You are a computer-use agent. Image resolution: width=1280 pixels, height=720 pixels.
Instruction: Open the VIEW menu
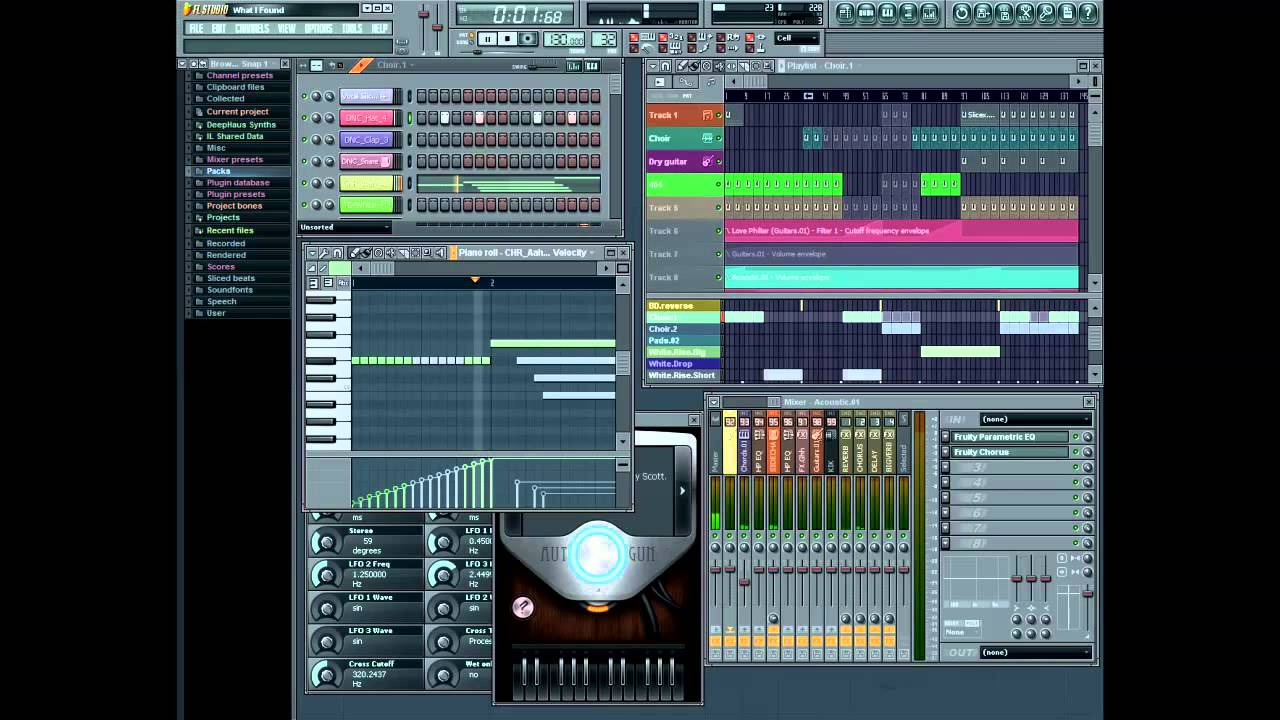[x=286, y=28]
